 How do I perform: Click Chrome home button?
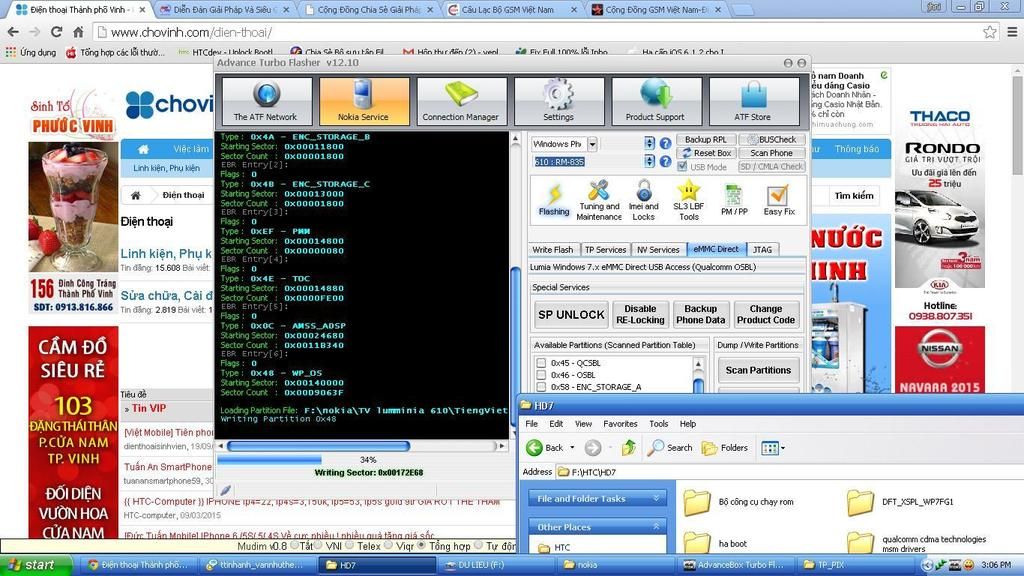tap(78, 32)
